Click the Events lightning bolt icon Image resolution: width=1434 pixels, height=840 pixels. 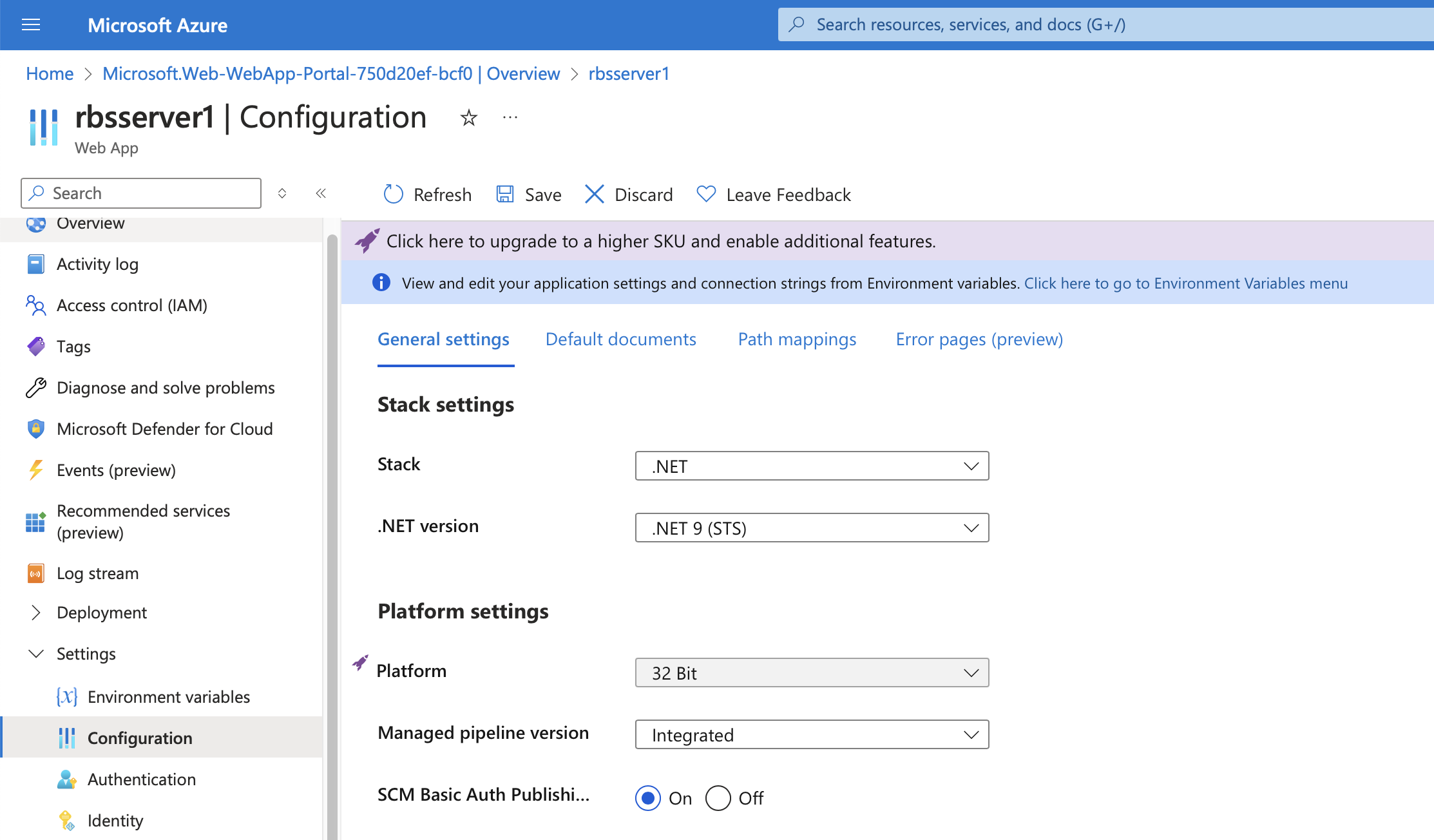coord(36,470)
